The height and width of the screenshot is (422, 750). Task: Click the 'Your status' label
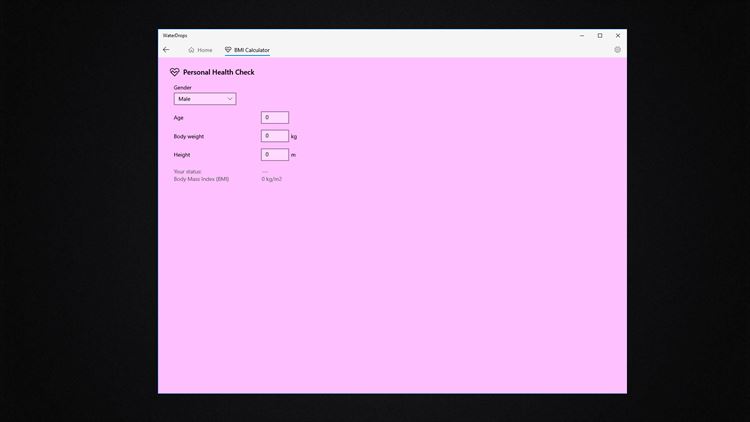pos(188,171)
